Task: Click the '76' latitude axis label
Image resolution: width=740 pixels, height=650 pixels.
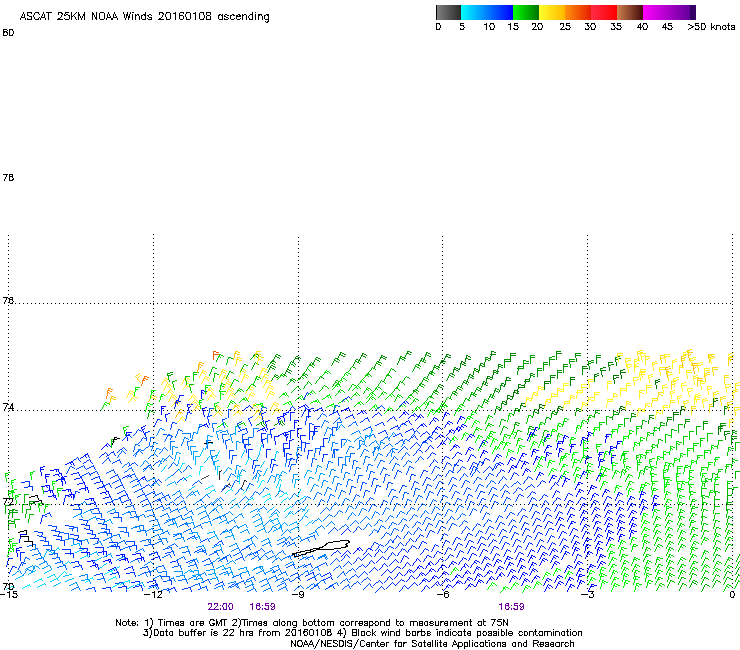Action: point(8,301)
